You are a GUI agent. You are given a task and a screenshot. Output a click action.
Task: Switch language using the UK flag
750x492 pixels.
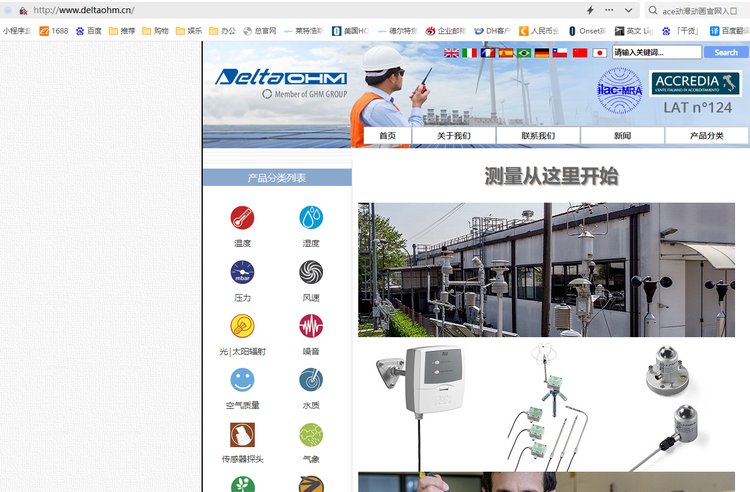pos(451,53)
